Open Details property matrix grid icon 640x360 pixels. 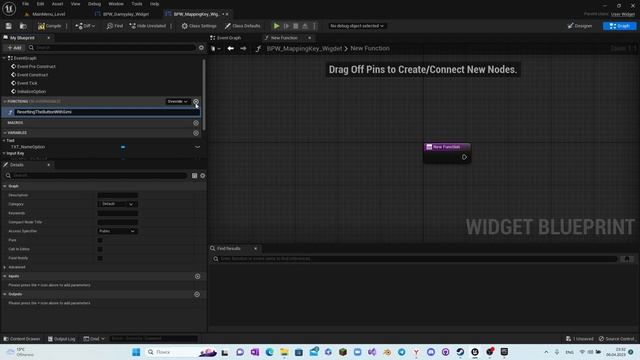pos(194,176)
